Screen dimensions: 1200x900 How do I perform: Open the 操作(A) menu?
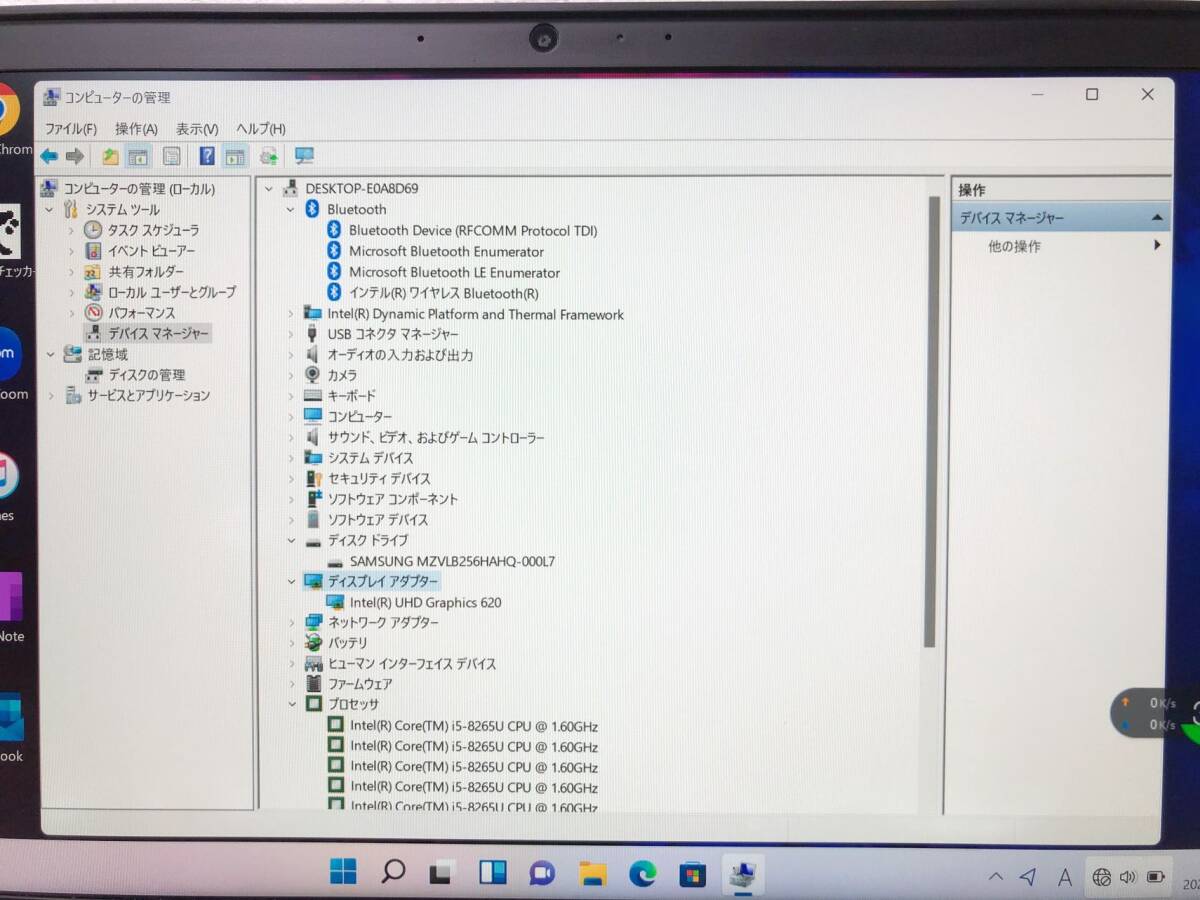point(136,129)
